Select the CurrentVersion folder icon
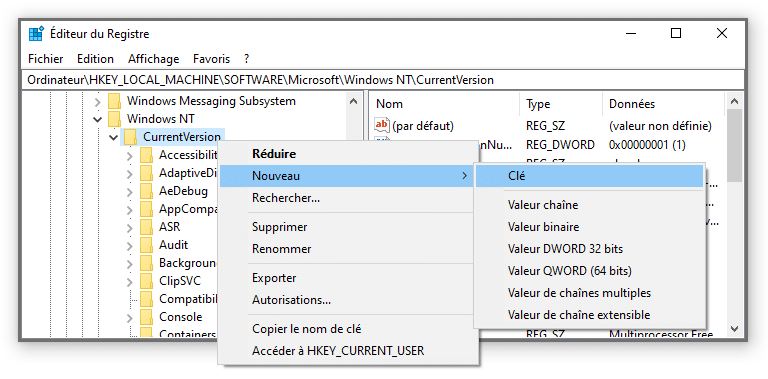 tap(130, 137)
